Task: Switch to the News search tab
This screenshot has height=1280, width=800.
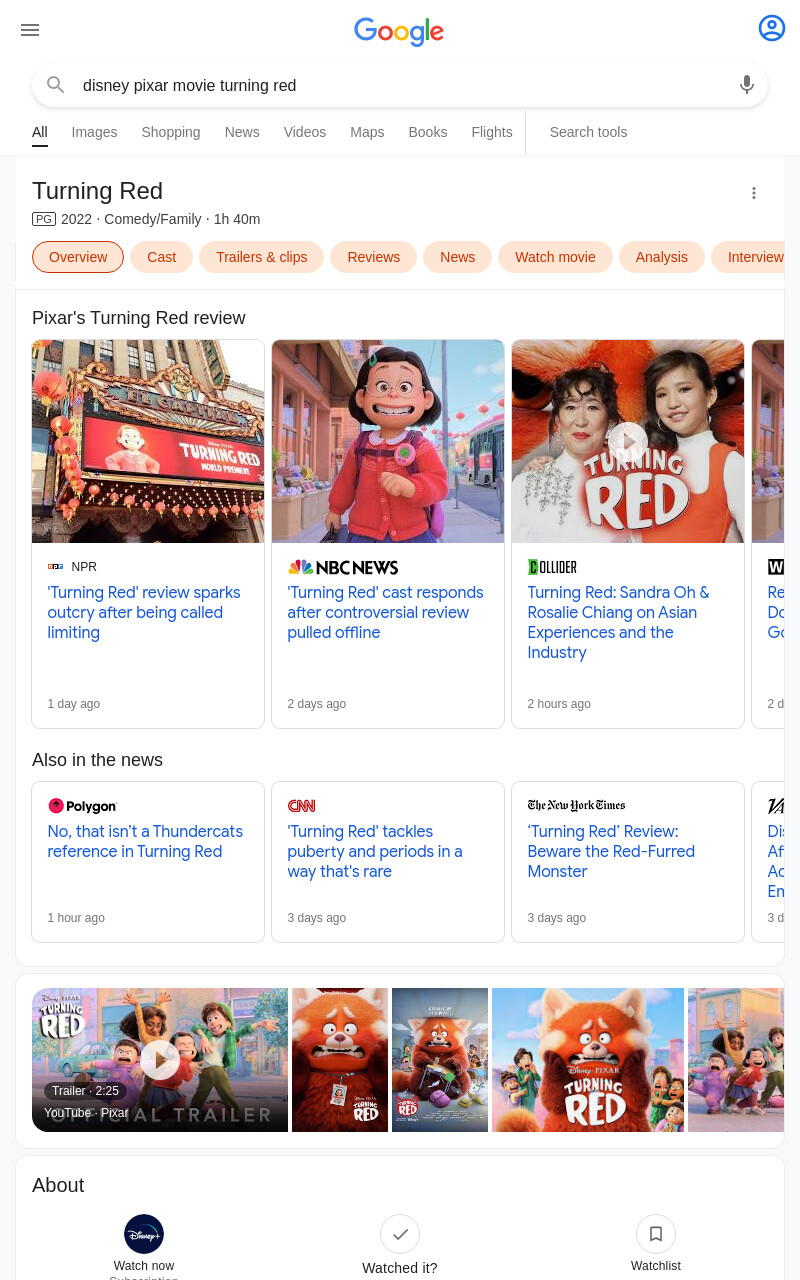Action: pos(242,132)
